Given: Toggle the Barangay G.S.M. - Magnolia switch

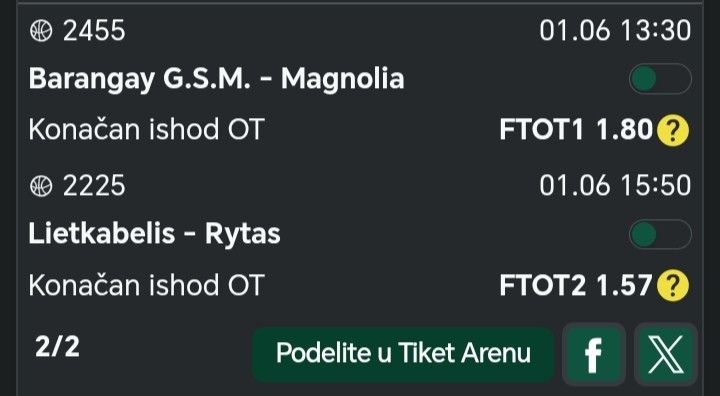Looking at the screenshot, I should click(x=660, y=79).
